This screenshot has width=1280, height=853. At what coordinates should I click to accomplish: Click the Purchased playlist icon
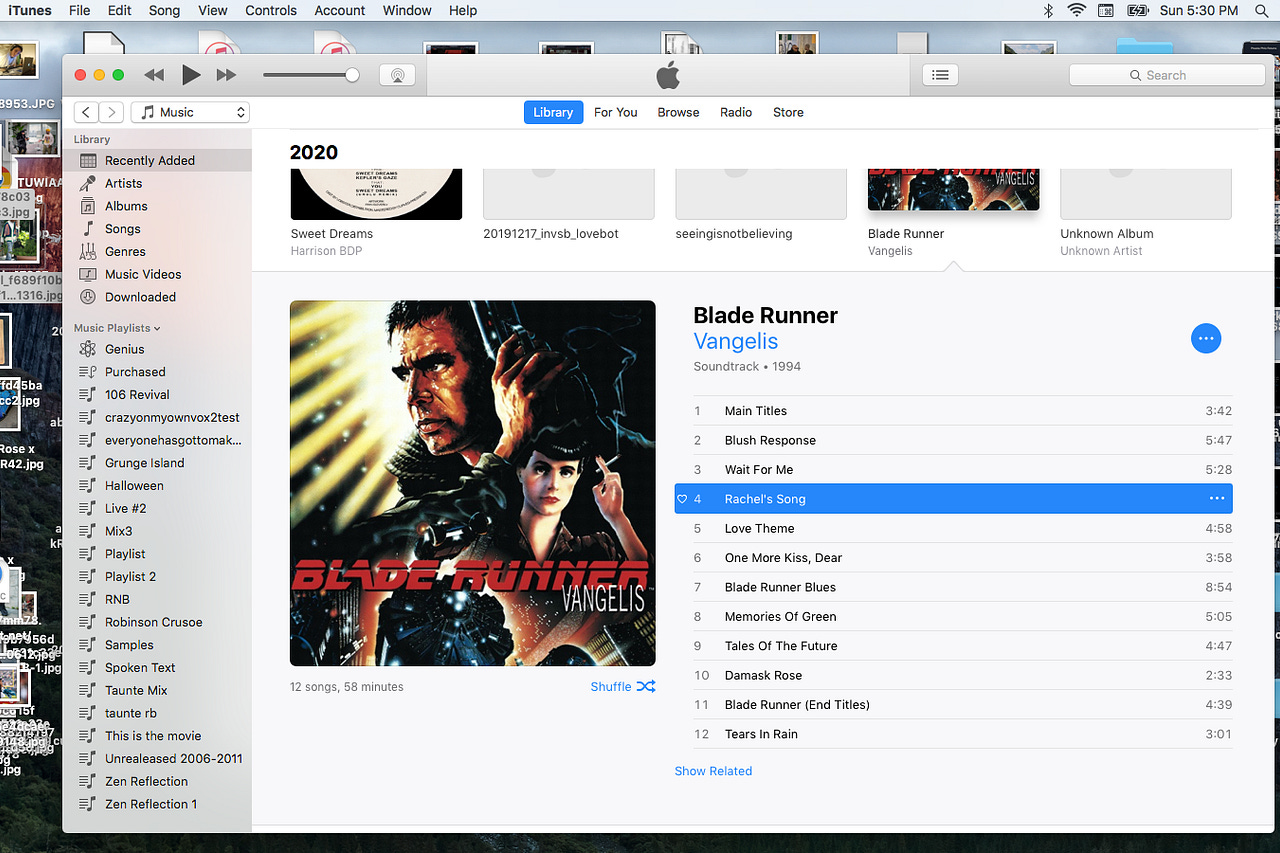(88, 372)
